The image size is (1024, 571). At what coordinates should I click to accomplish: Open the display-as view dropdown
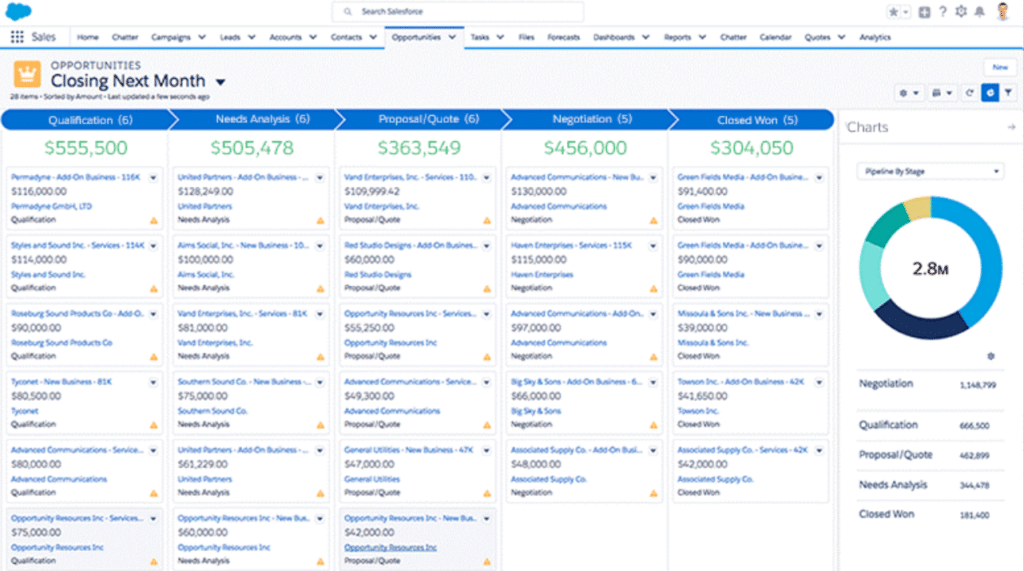click(x=942, y=93)
